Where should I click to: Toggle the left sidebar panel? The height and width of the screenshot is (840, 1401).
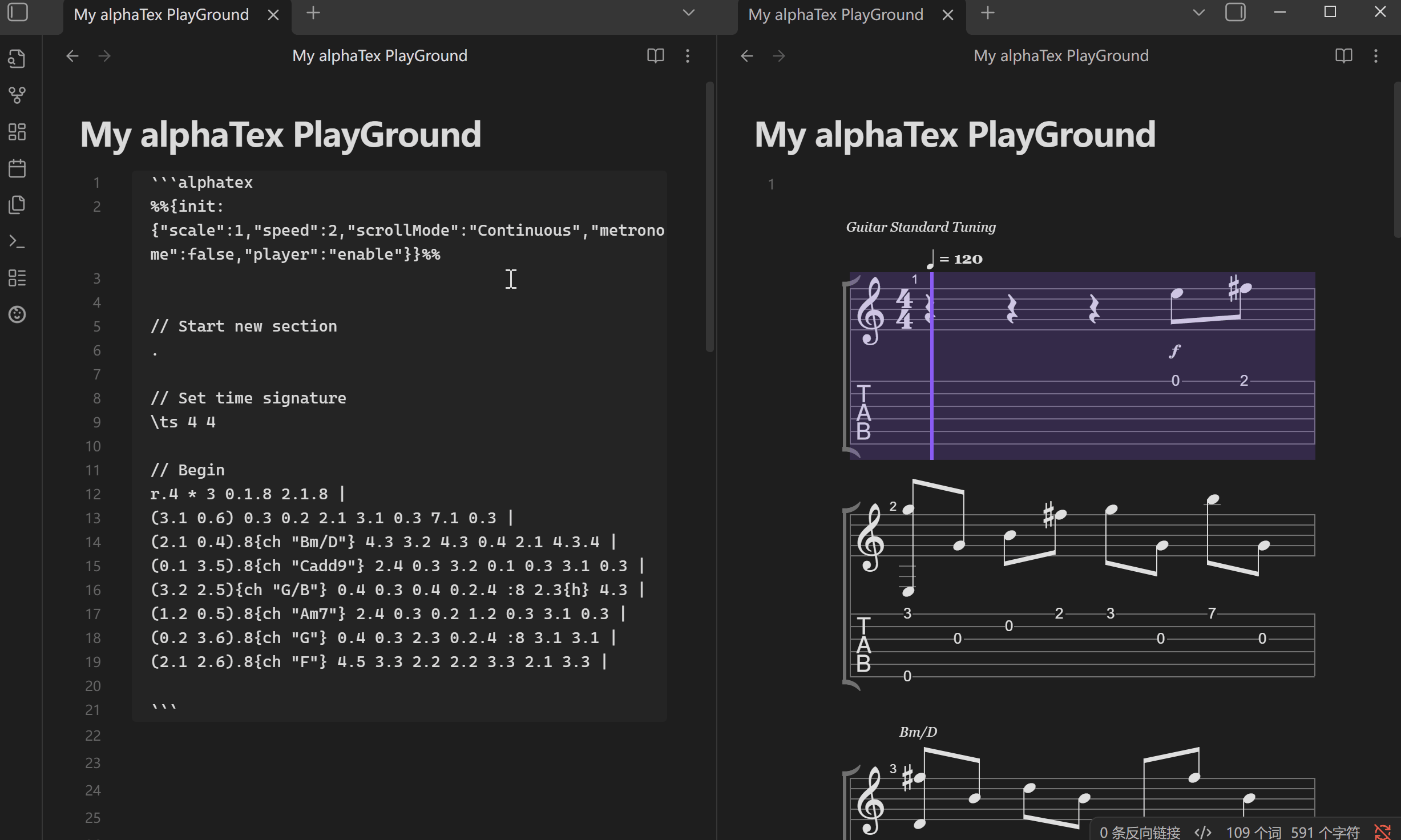tap(18, 13)
